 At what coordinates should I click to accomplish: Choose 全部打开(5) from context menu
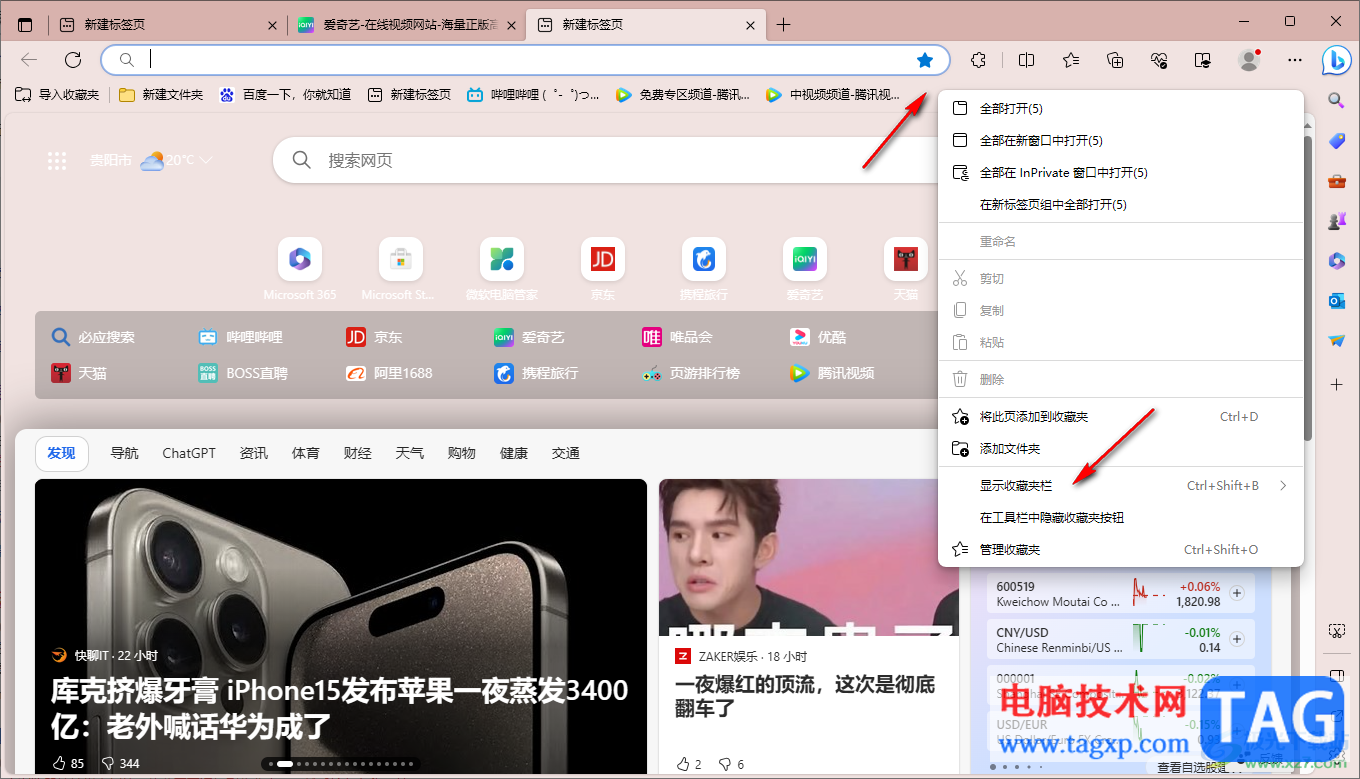tap(1121, 108)
